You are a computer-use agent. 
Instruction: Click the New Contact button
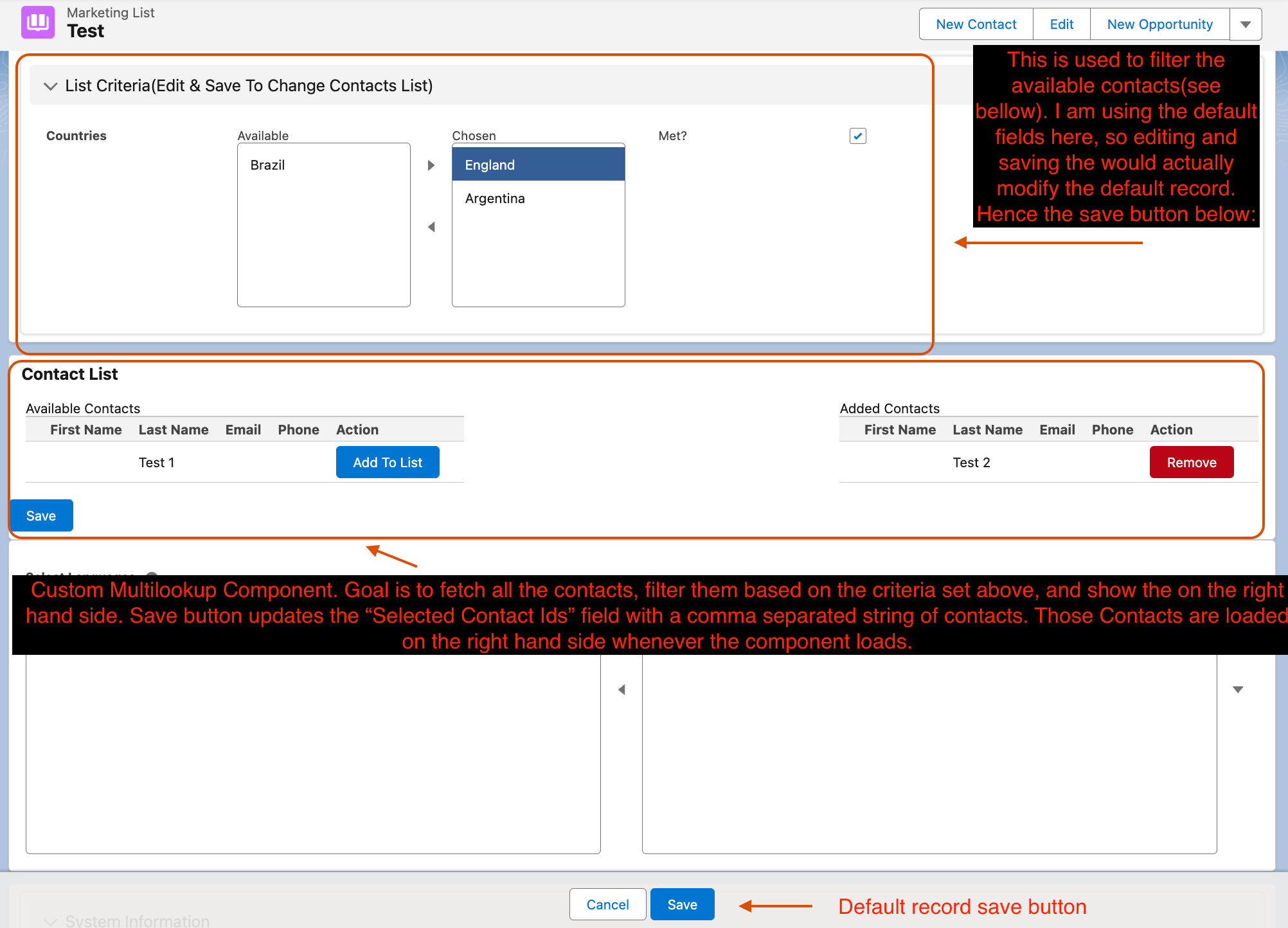pyautogui.click(x=976, y=24)
